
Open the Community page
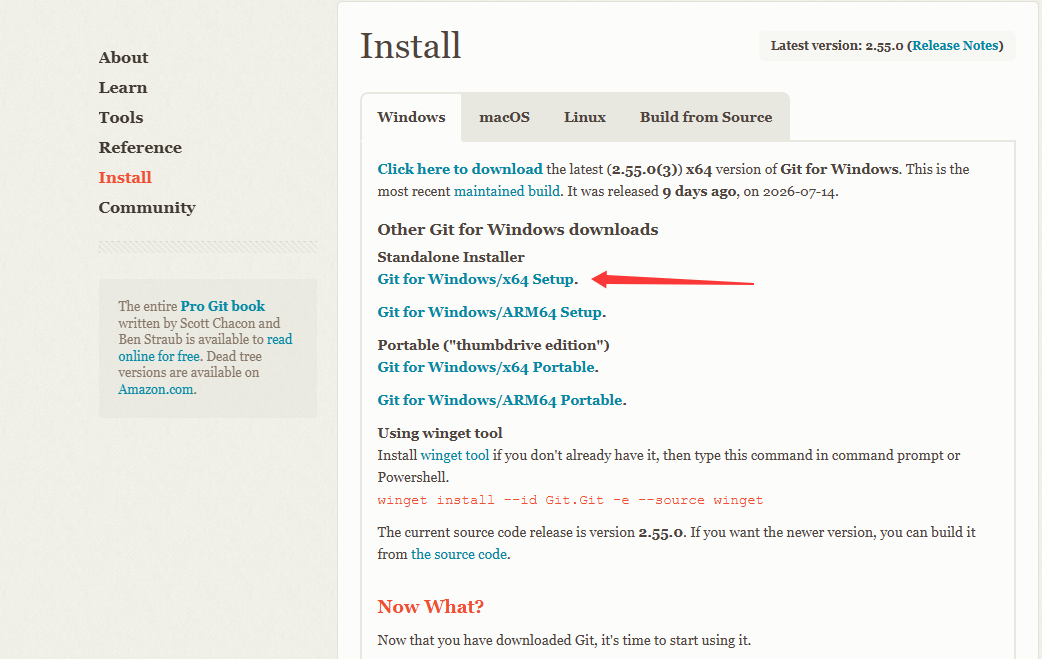coord(147,208)
